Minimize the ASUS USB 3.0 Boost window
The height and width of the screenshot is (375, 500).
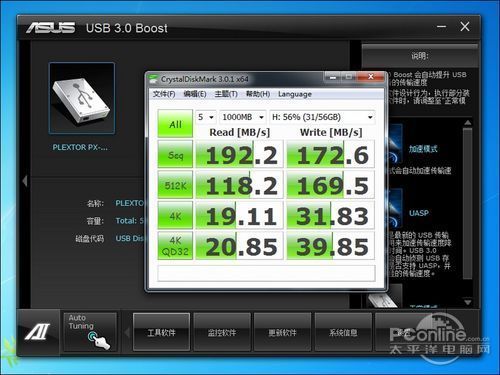442,27
